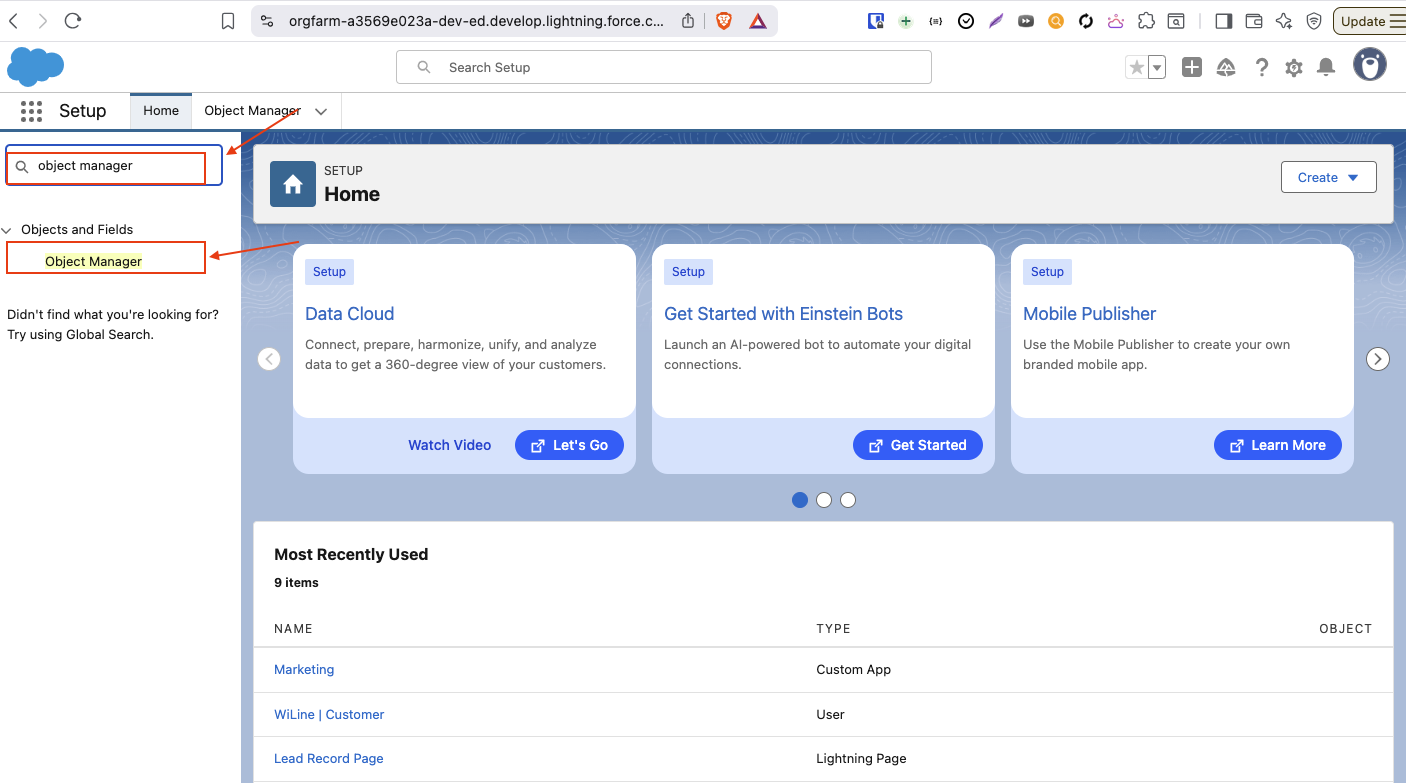
Task: Select the first carousel page dot
Action: 800,500
